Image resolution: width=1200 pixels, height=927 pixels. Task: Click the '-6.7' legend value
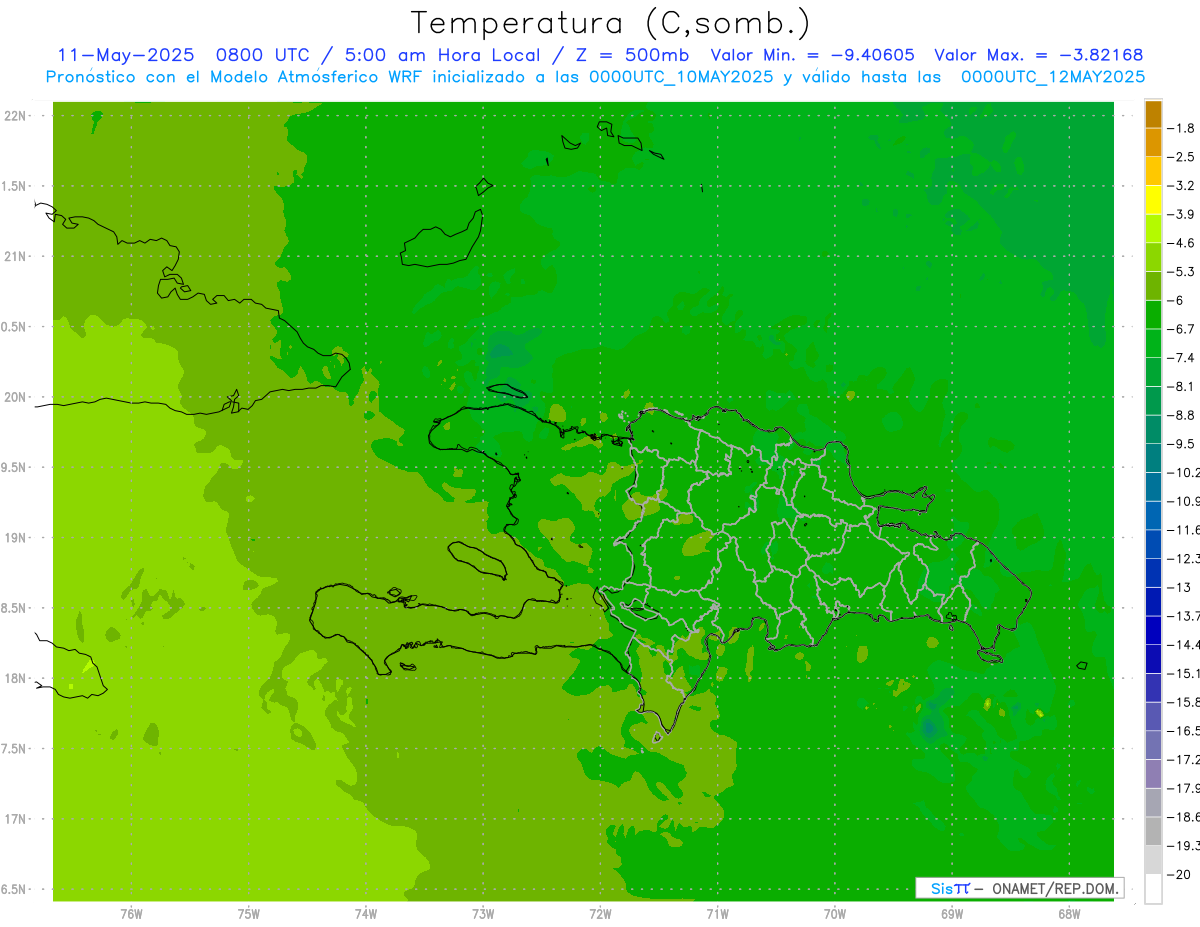tap(1182, 329)
